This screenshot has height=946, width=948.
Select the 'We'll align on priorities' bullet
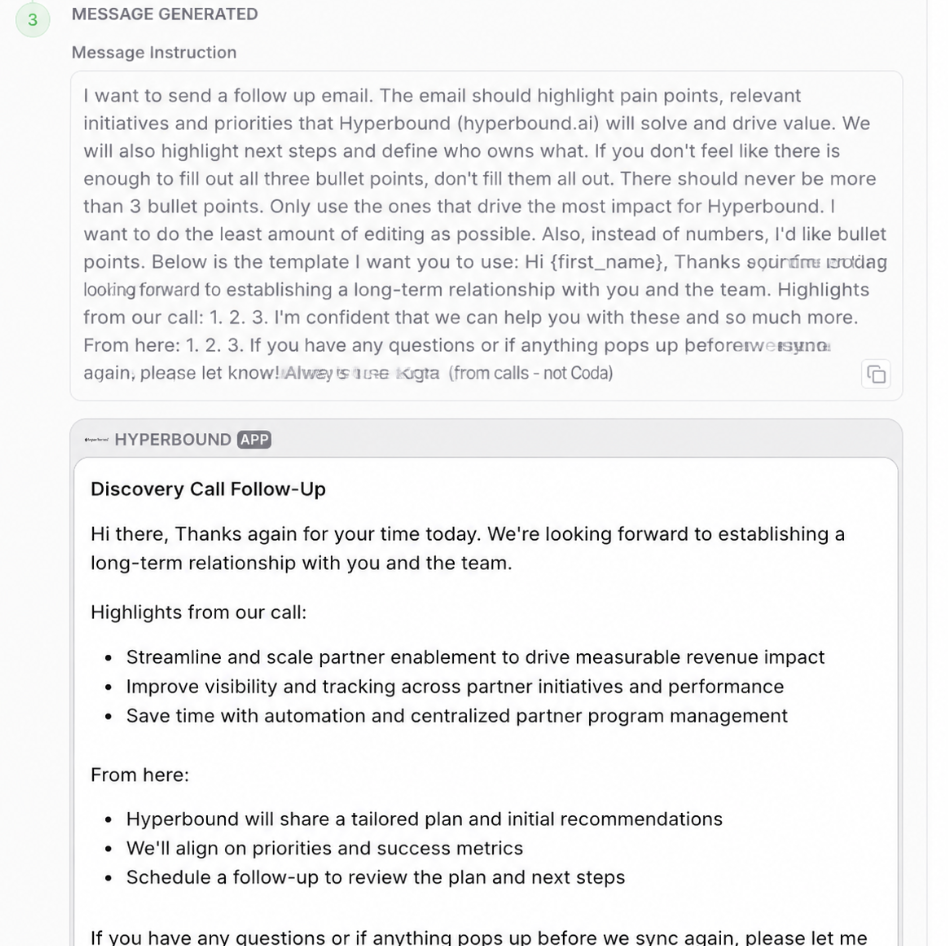coord(324,848)
